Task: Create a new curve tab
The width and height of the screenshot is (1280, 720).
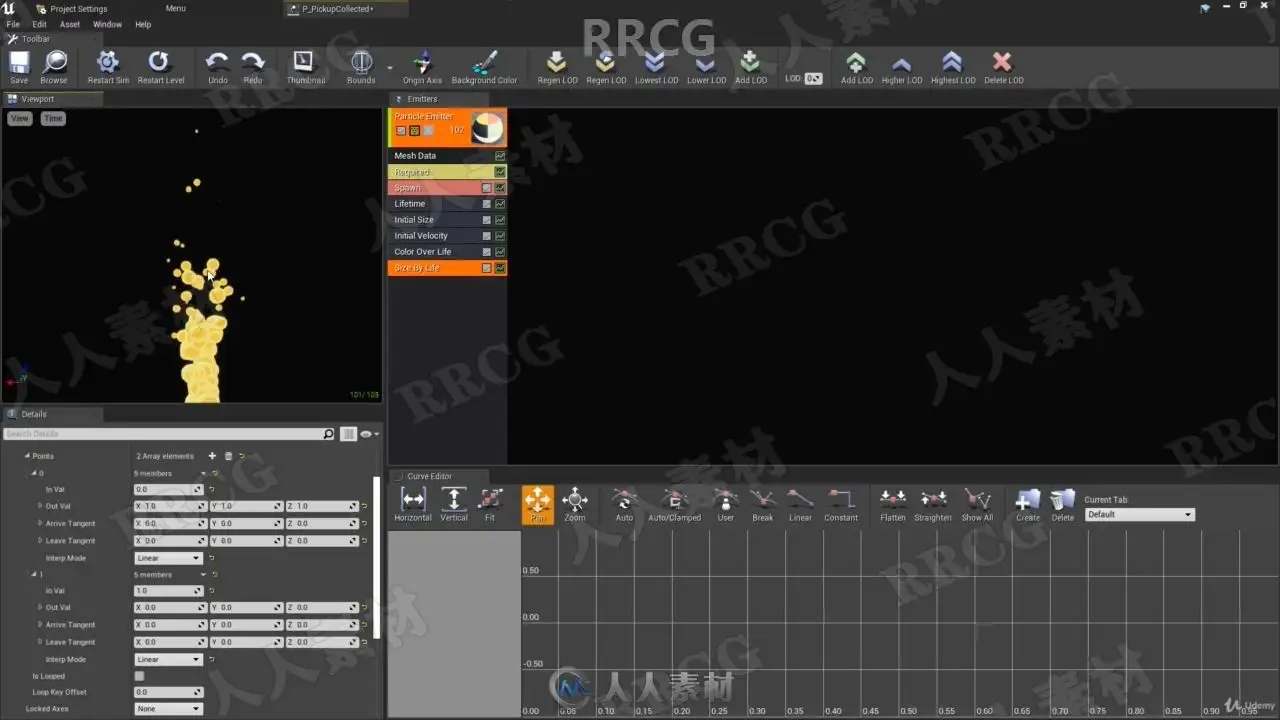Action: pos(1028,505)
